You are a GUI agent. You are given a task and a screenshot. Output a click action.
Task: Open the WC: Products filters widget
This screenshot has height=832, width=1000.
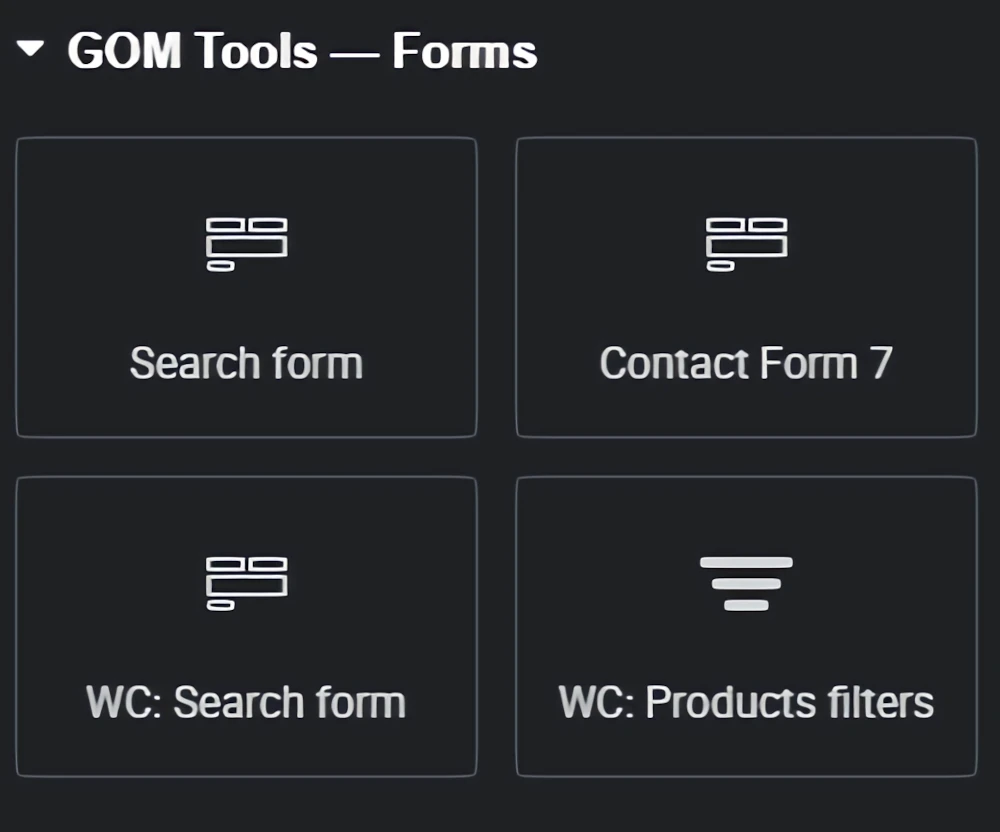click(747, 626)
